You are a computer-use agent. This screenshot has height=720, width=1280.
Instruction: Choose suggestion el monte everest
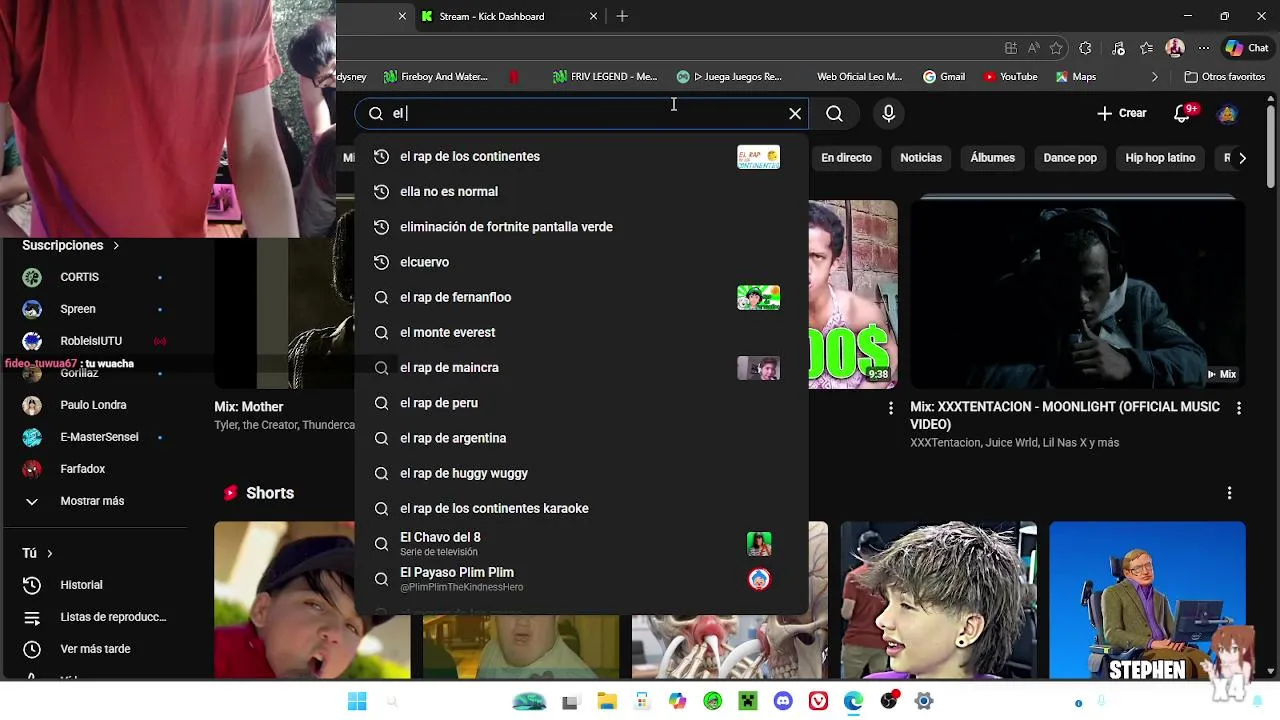tap(581, 333)
